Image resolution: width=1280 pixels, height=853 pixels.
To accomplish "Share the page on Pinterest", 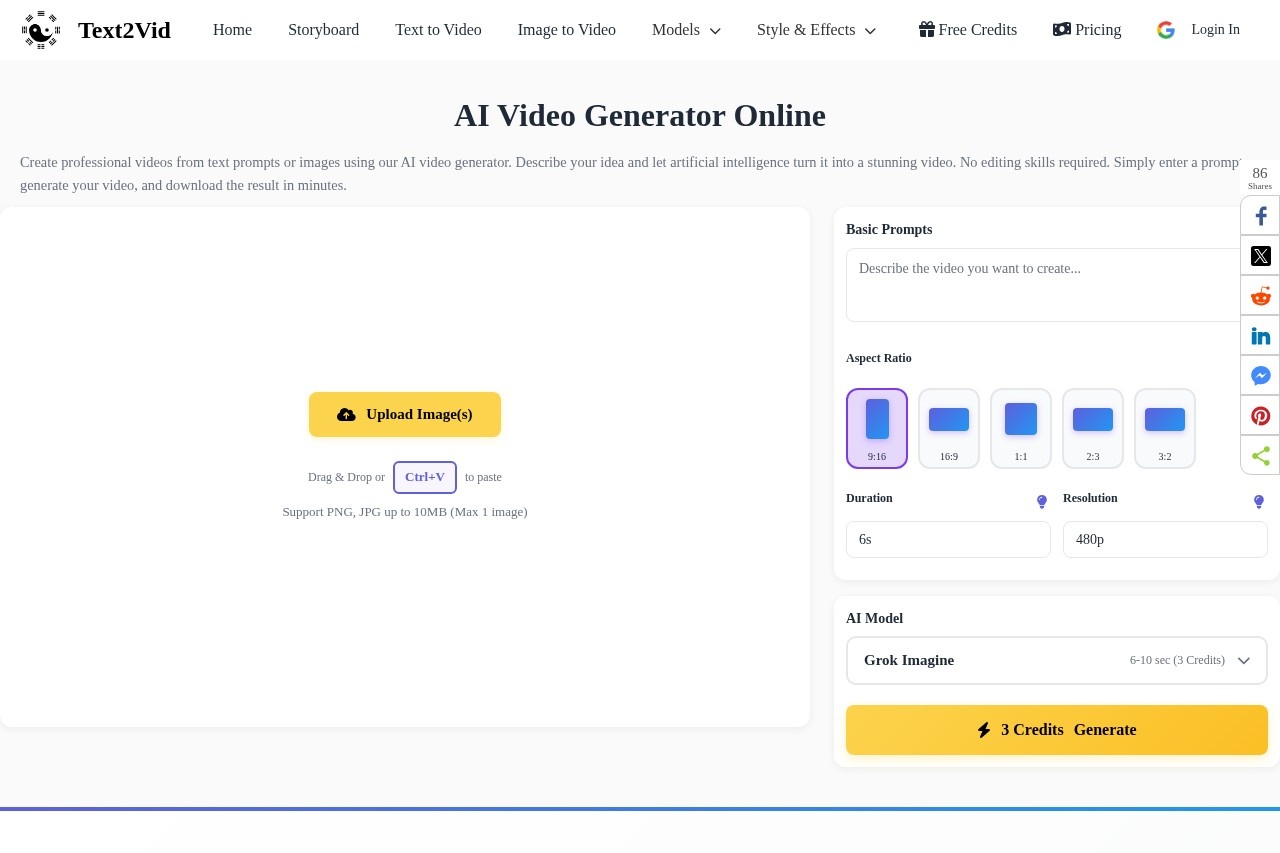I will pos(1261,416).
